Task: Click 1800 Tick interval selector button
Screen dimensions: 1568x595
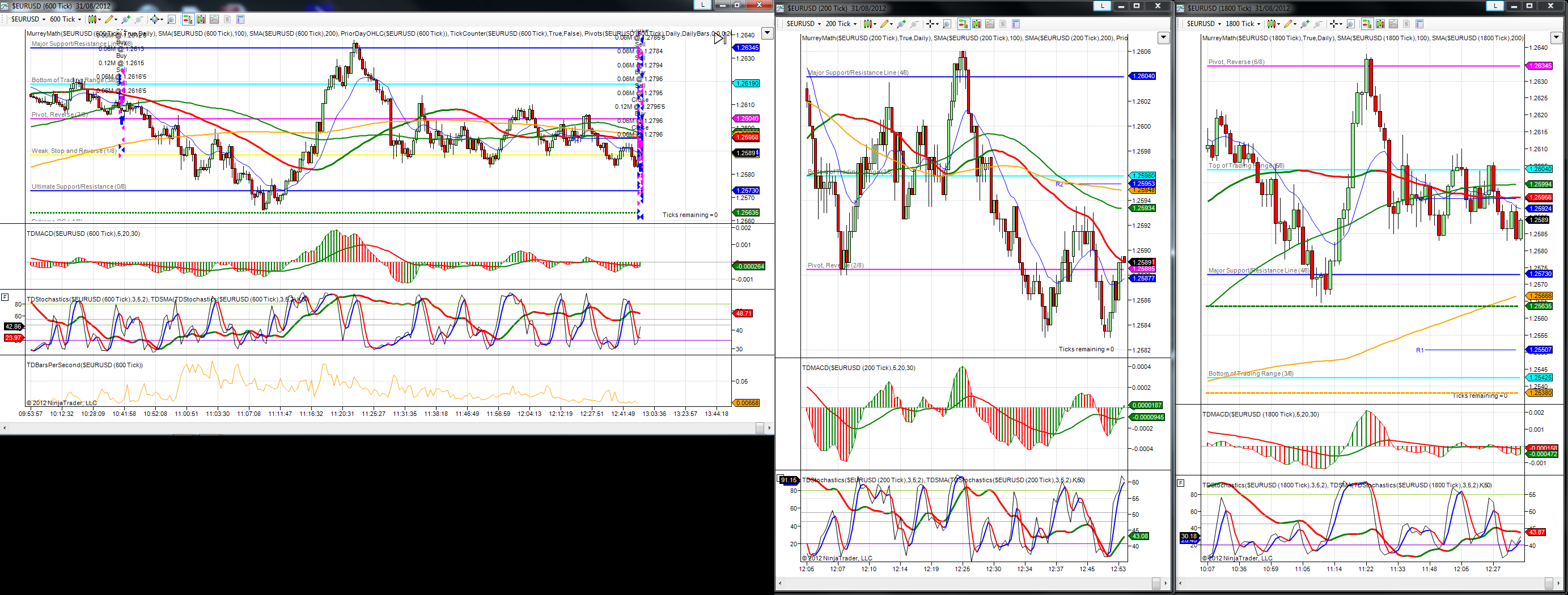Action: click(1243, 24)
